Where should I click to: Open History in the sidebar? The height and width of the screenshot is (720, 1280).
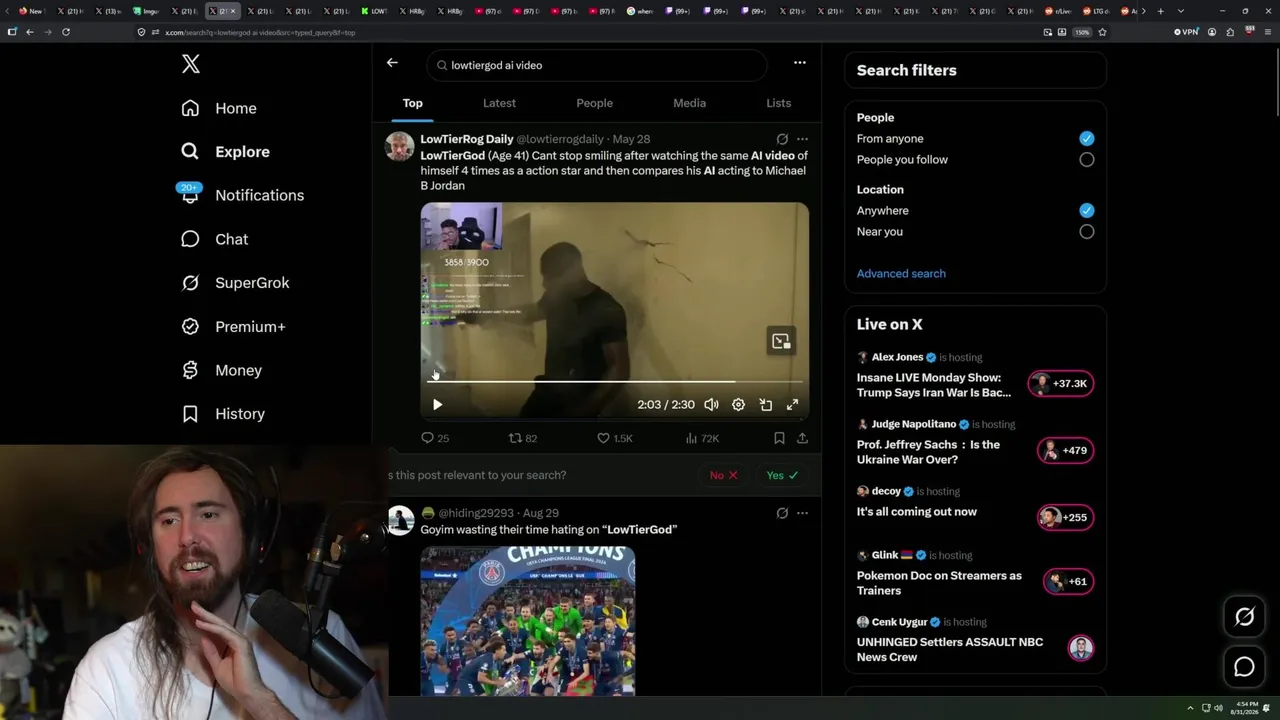click(x=223, y=414)
